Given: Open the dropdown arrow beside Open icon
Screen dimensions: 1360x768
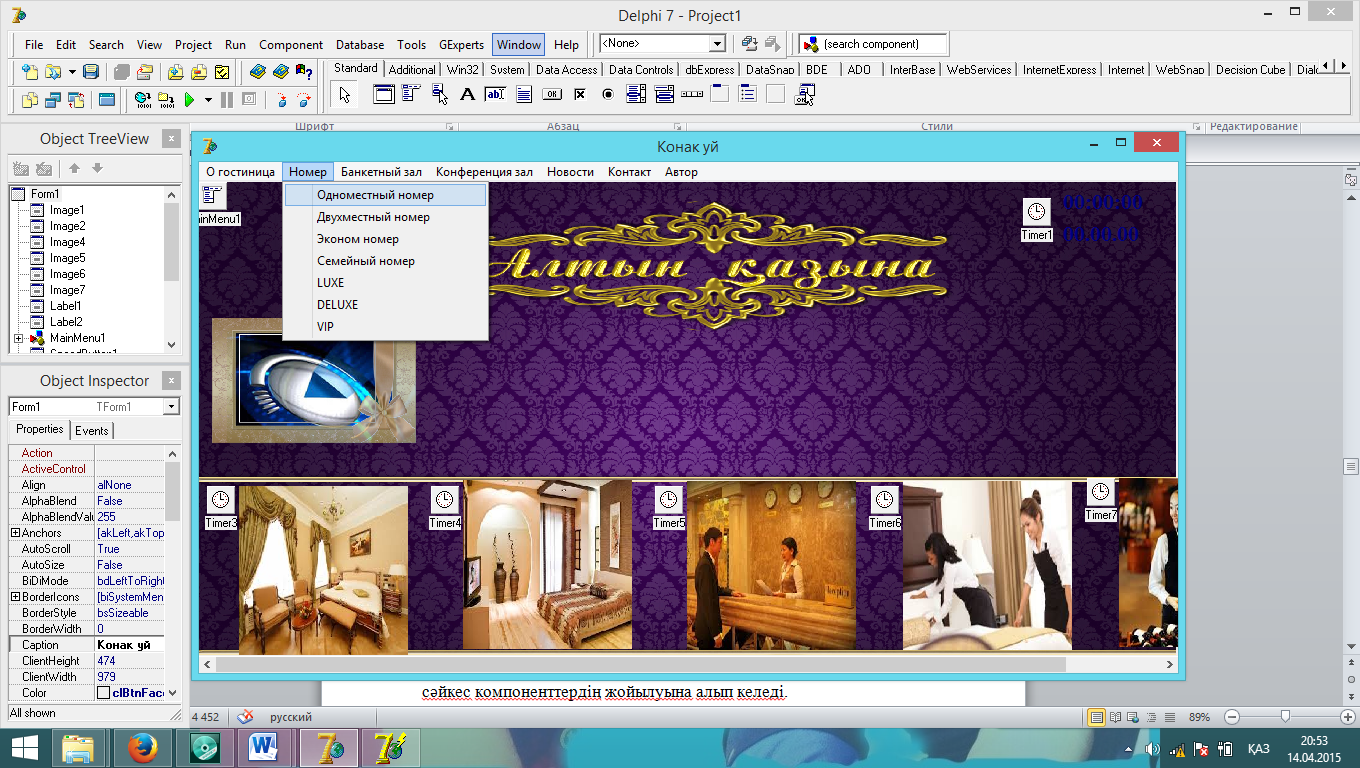Looking at the screenshot, I should click(72, 72).
